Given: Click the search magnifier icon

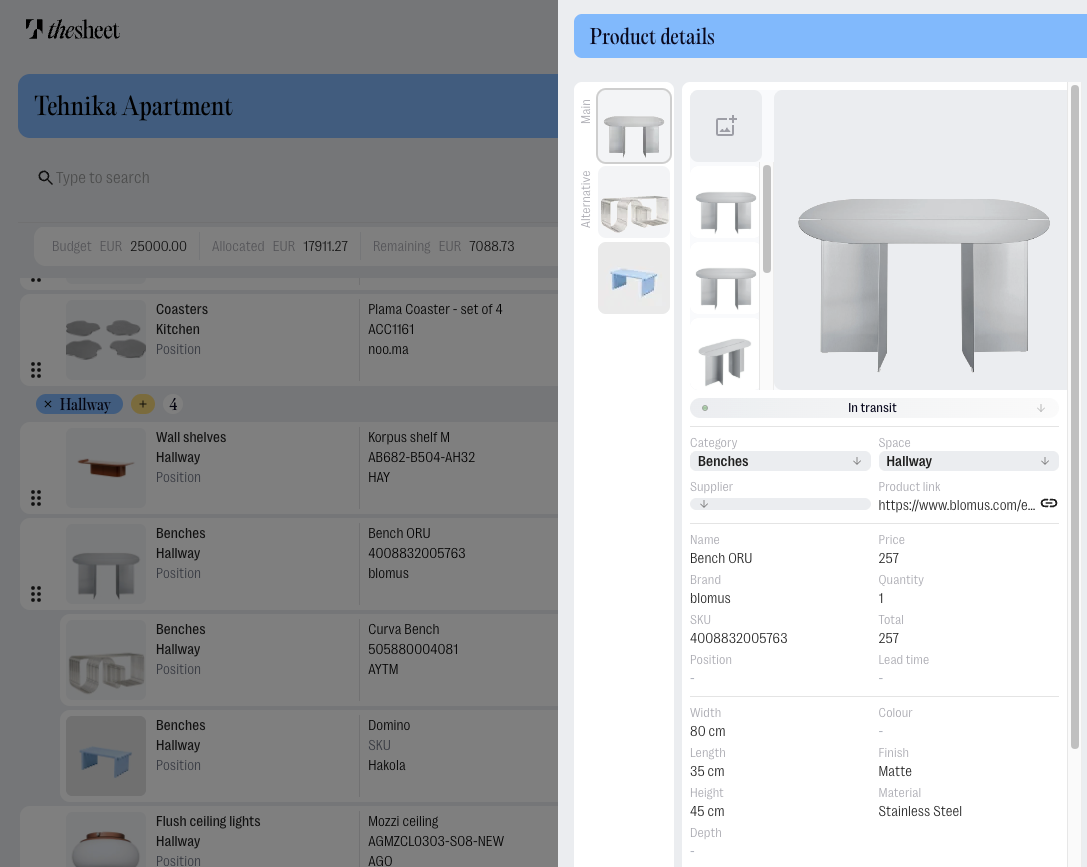Looking at the screenshot, I should [45, 178].
